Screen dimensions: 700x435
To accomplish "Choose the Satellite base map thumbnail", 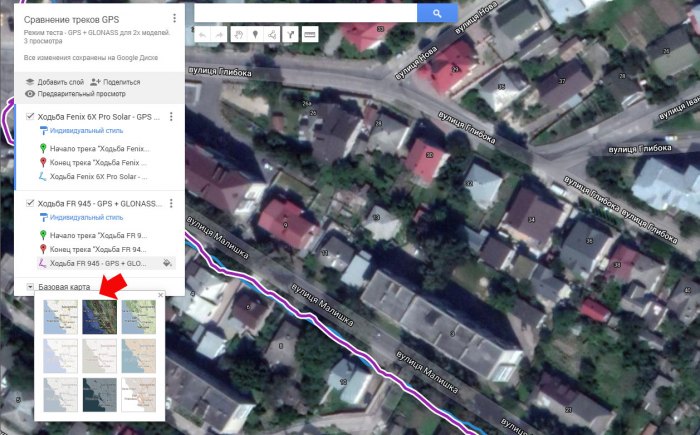I will tap(100, 317).
